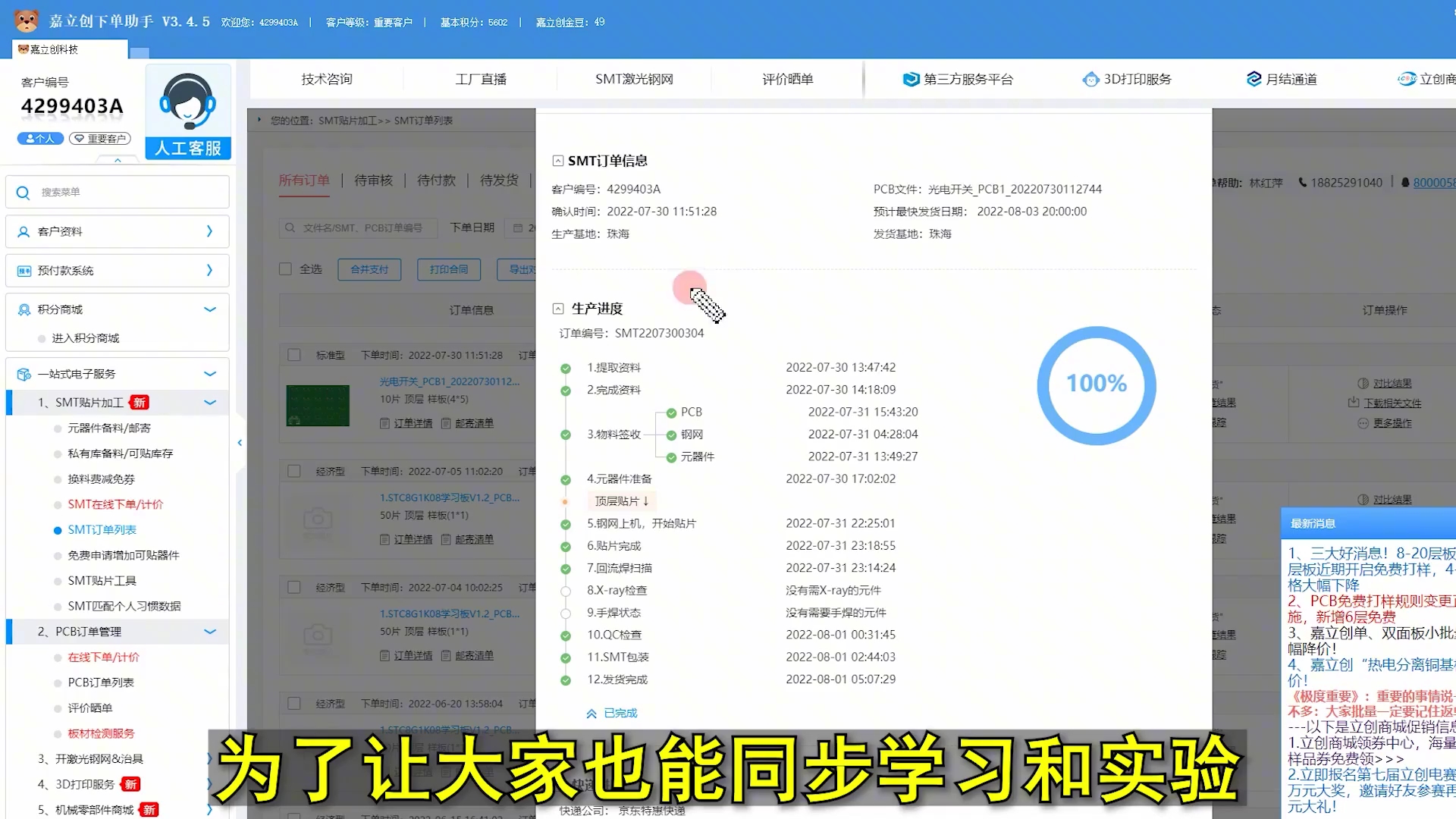
Task: Click the bear logo in title bar
Action: pos(27,20)
